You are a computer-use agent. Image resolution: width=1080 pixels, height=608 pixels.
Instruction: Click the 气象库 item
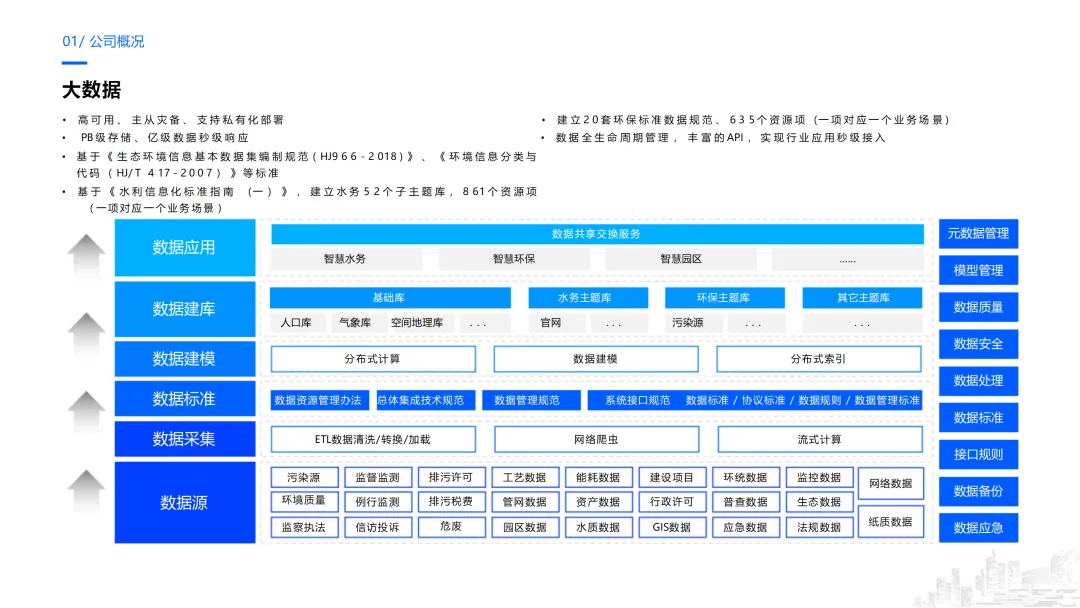(x=355, y=322)
